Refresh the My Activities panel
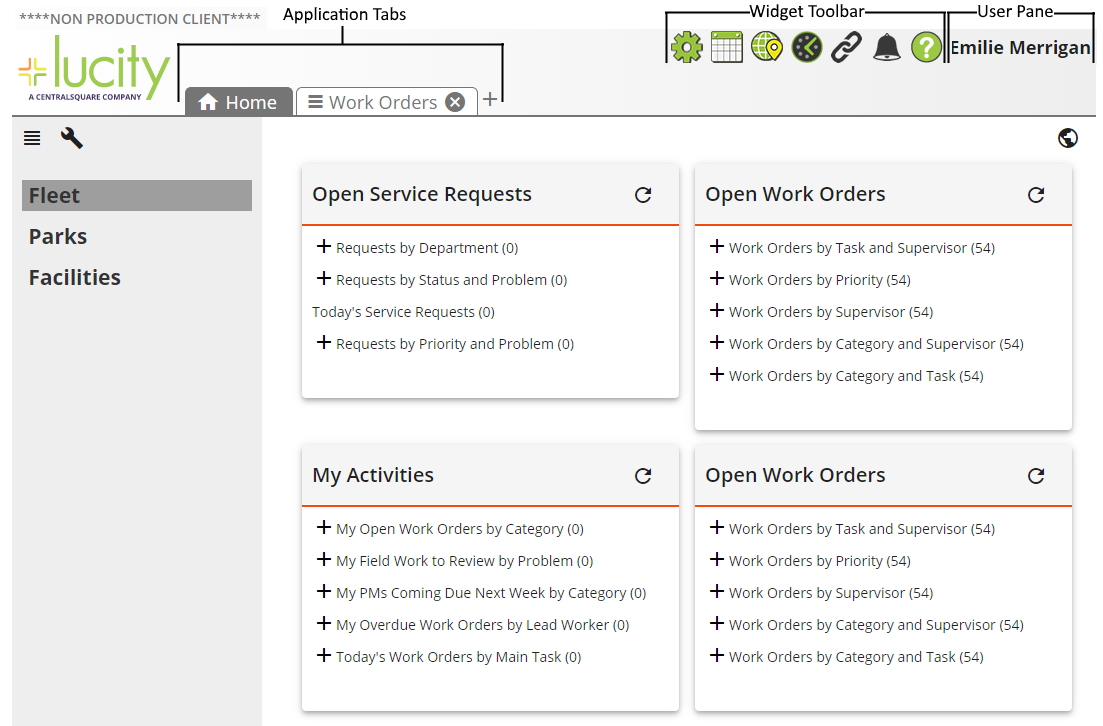 click(643, 476)
